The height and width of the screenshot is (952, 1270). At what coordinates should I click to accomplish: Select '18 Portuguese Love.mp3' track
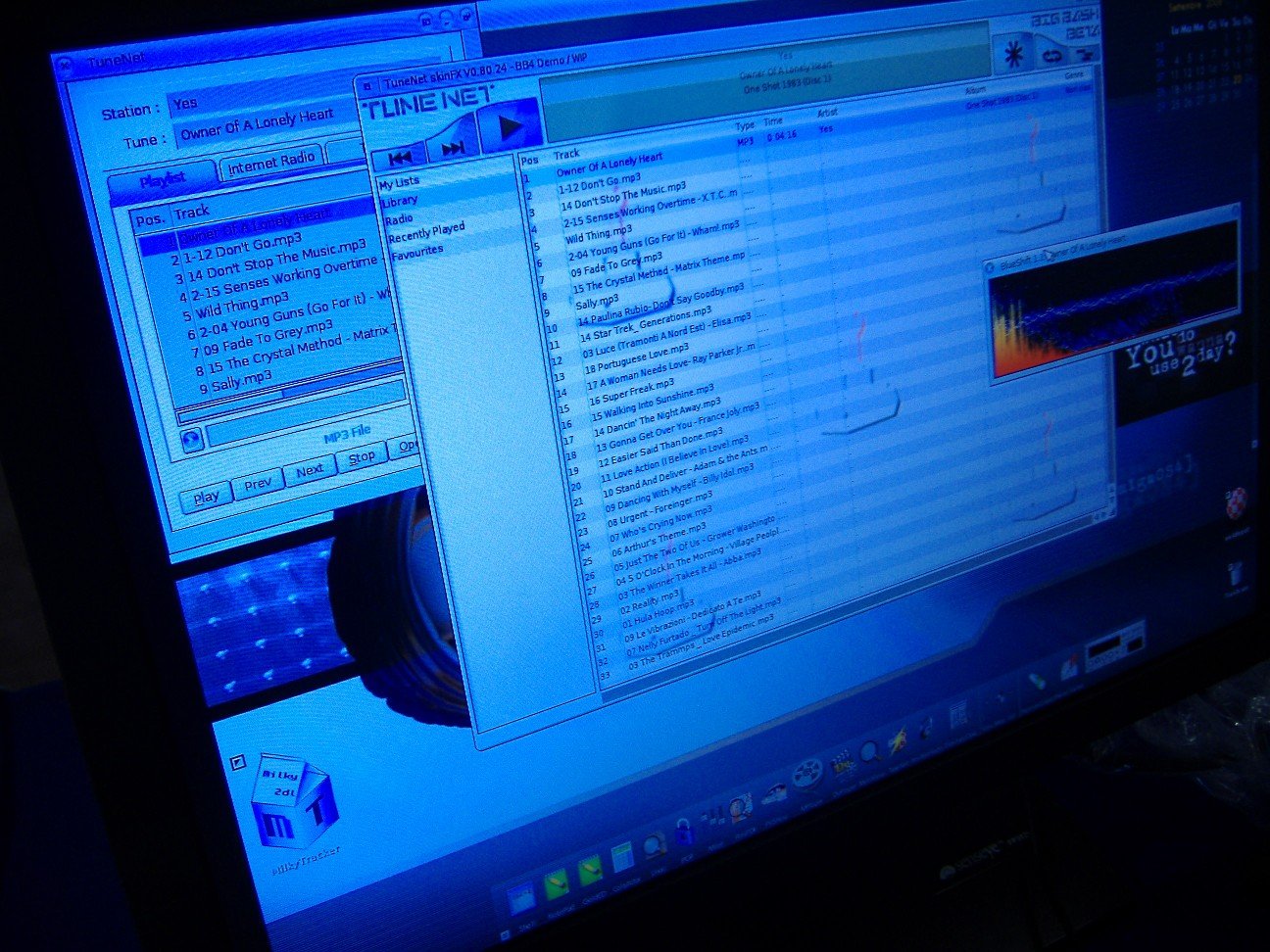coord(637,359)
